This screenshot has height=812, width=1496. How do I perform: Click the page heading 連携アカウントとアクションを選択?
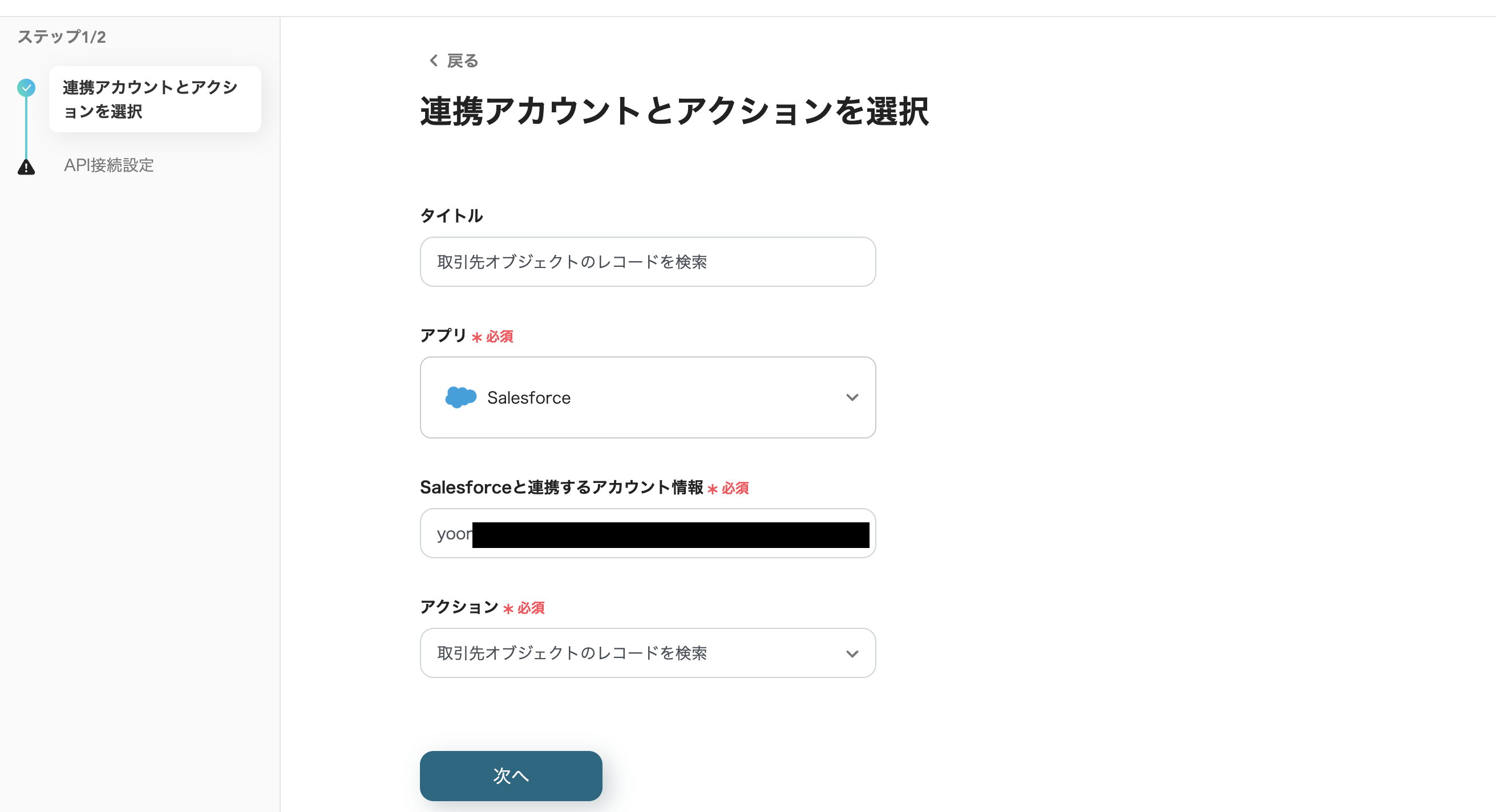pyautogui.click(x=674, y=111)
